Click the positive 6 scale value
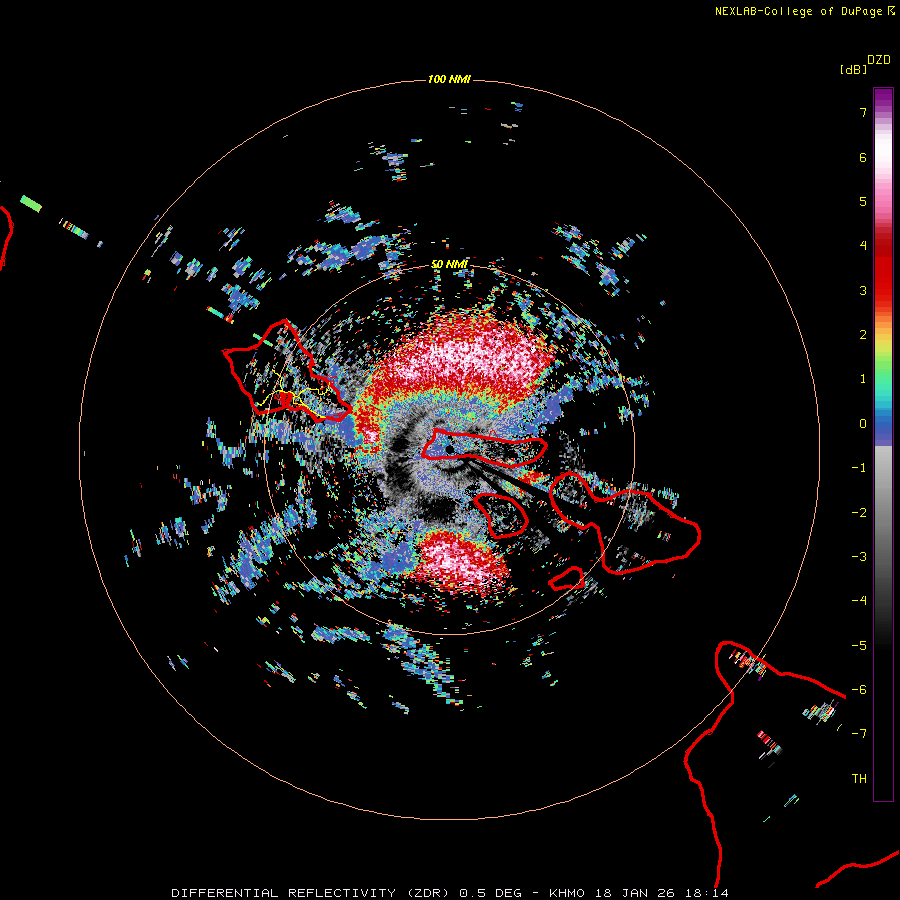Screen dimensions: 900x900 (863, 157)
